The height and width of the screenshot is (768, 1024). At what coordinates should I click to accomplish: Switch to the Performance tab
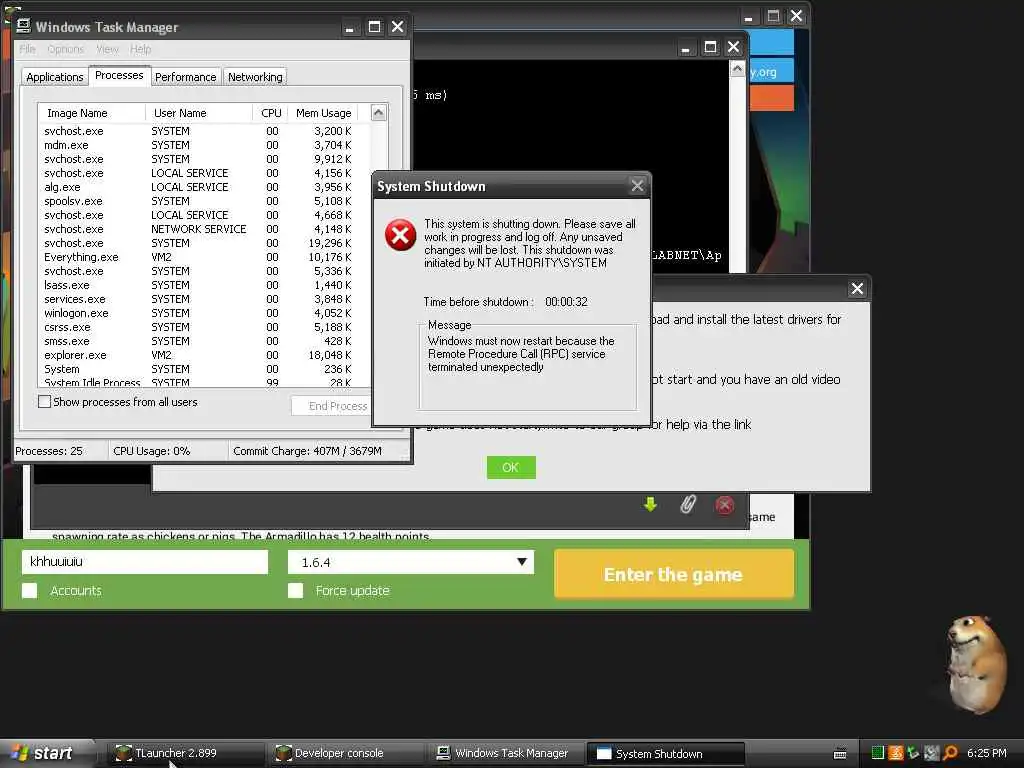tap(185, 76)
